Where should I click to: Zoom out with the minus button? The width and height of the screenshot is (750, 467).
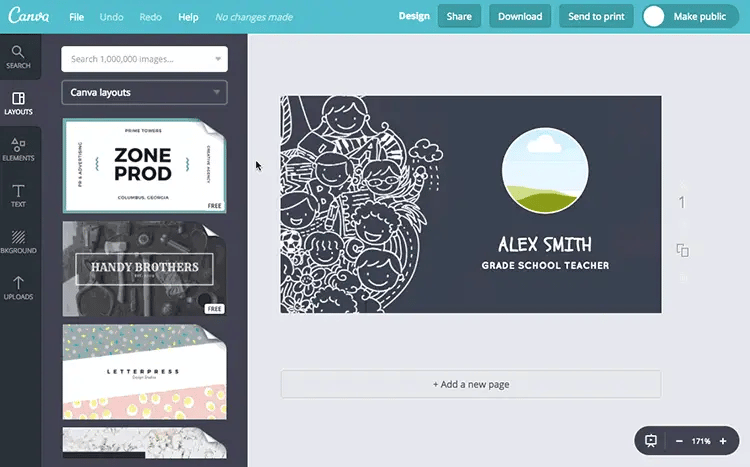pyautogui.click(x=679, y=441)
